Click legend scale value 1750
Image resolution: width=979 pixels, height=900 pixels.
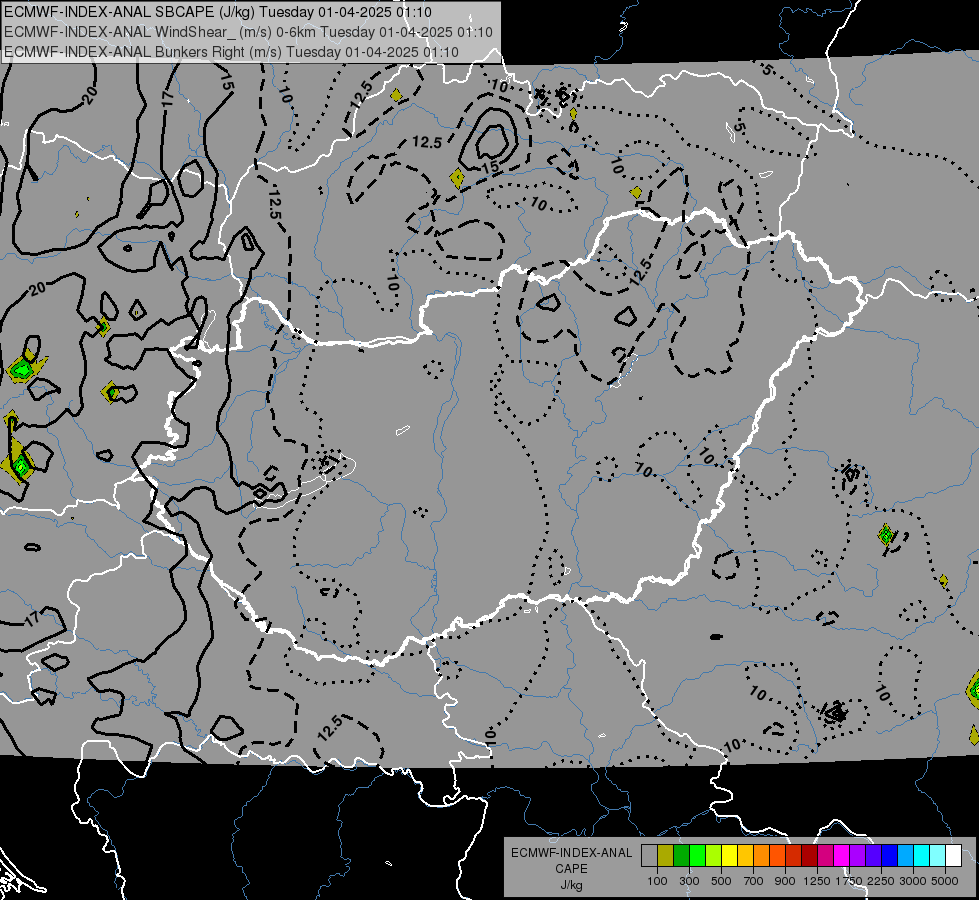[849, 881]
